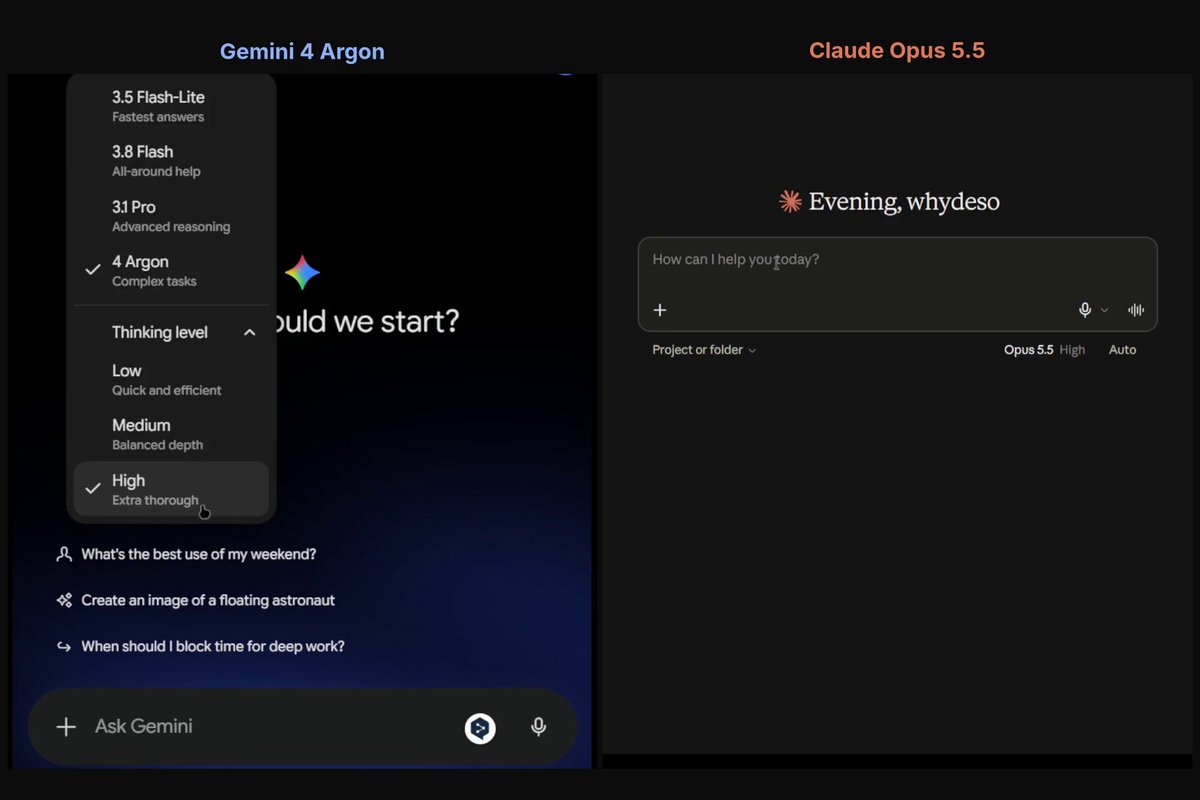This screenshot has width=1200, height=800.
Task: Select the checked 4 Argon model
Action: pyautogui.click(x=171, y=271)
